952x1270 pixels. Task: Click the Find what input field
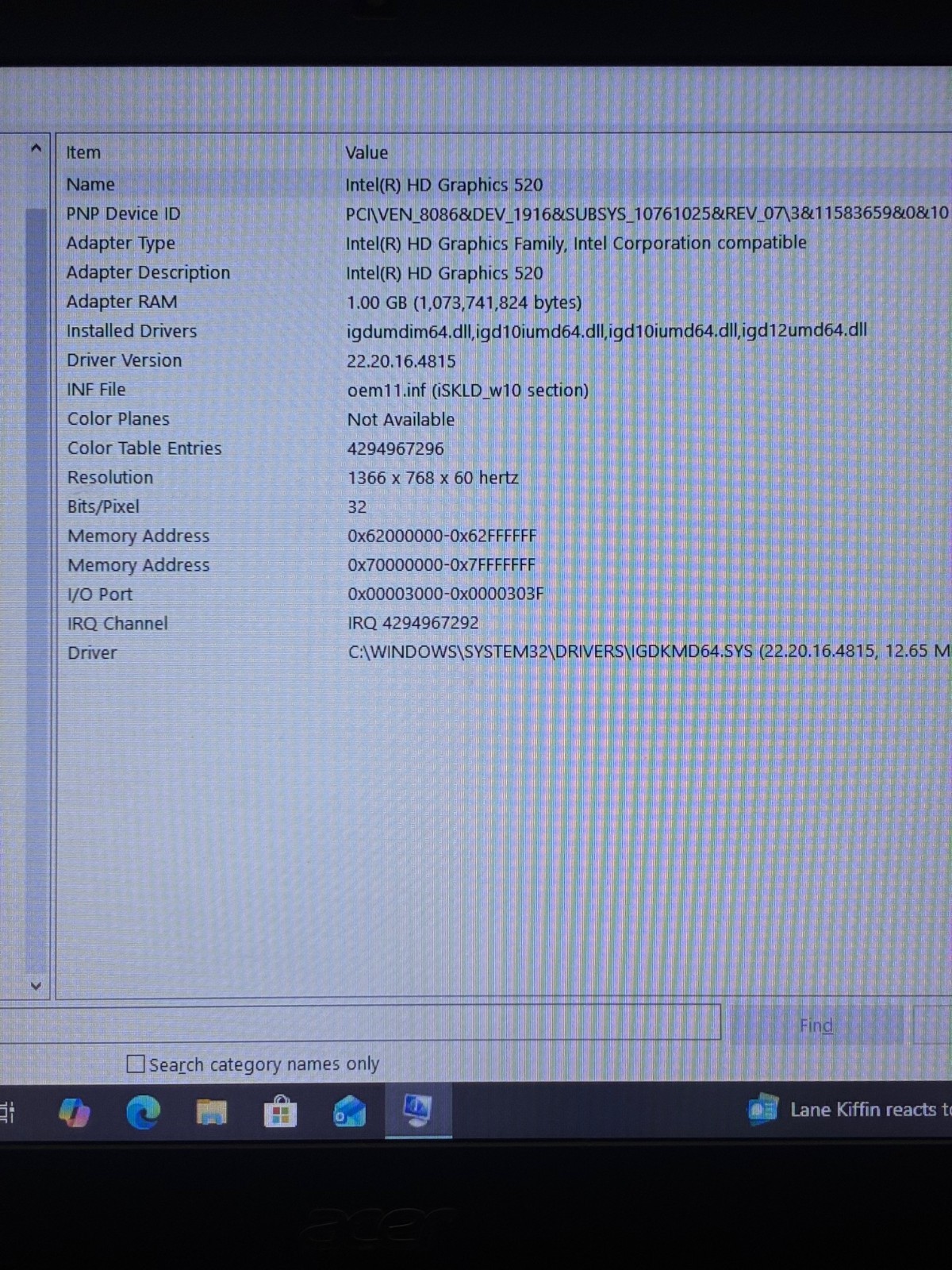360,1022
